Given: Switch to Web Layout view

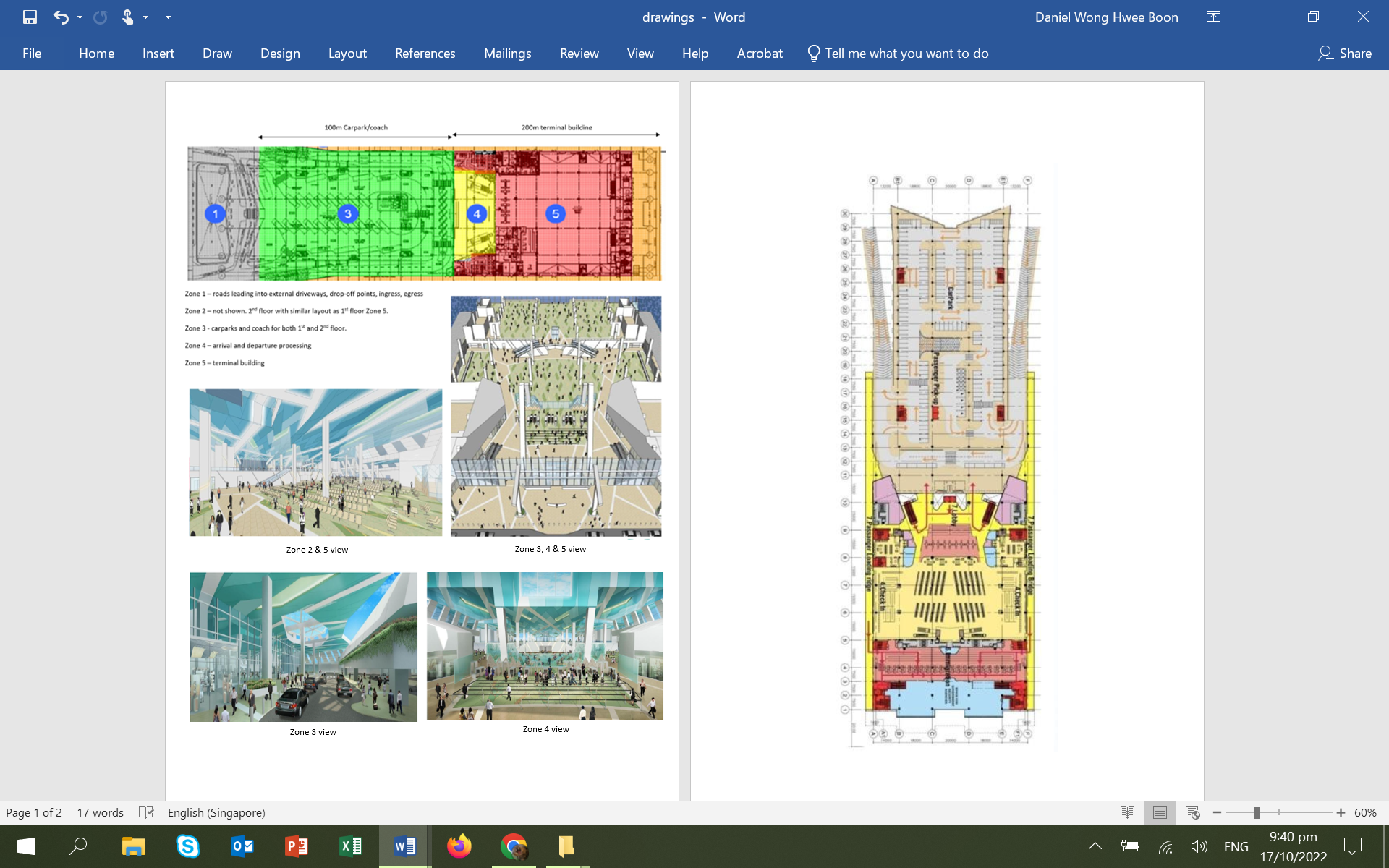Looking at the screenshot, I should (x=1193, y=812).
